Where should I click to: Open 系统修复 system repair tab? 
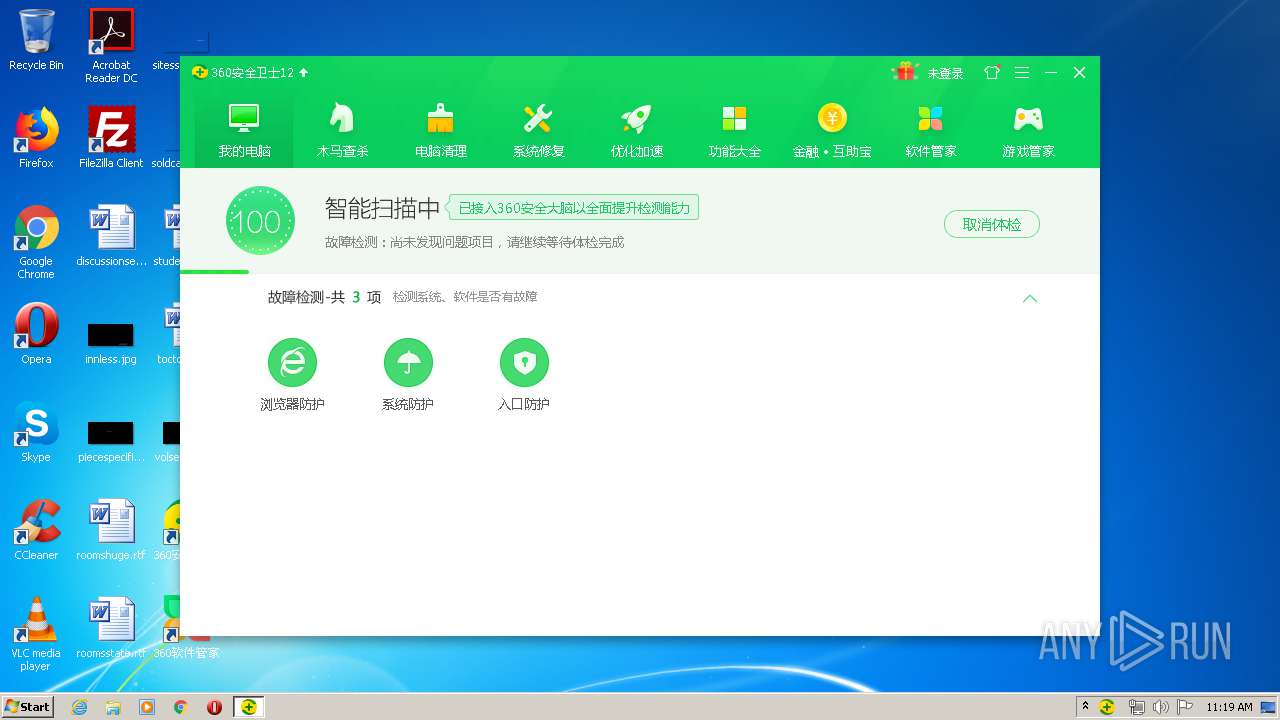point(538,130)
